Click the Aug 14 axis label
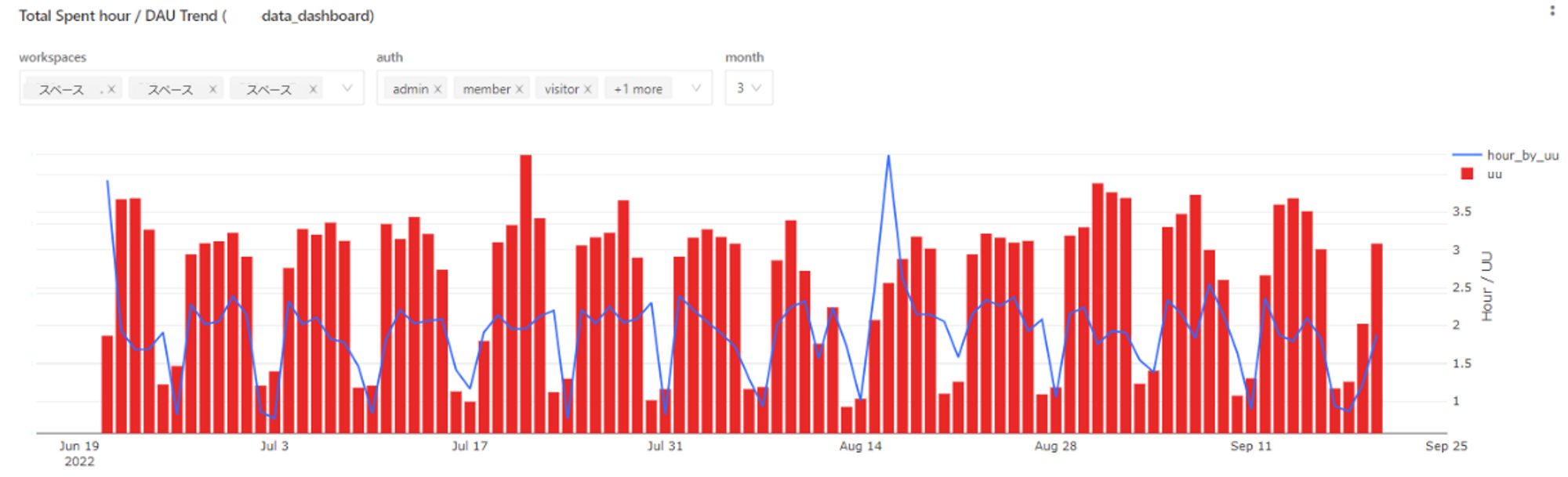1568x477 pixels. pyautogui.click(x=860, y=446)
